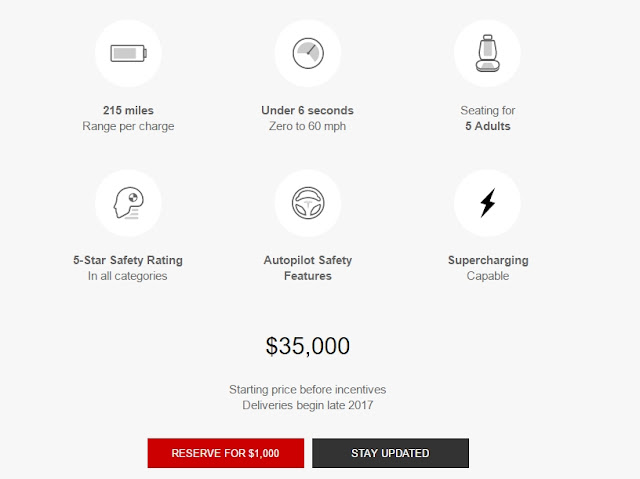The width and height of the screenshot is (640, 479).
Task: Click the Zero to 60 mph text
Action: [x=307, y=126]
